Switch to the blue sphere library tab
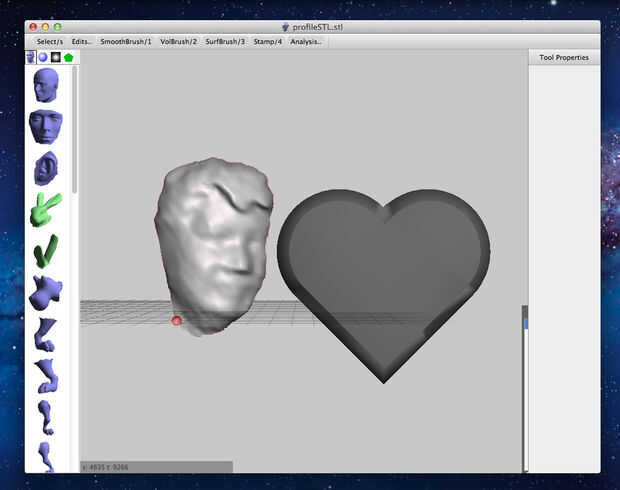 pos(43,57)
